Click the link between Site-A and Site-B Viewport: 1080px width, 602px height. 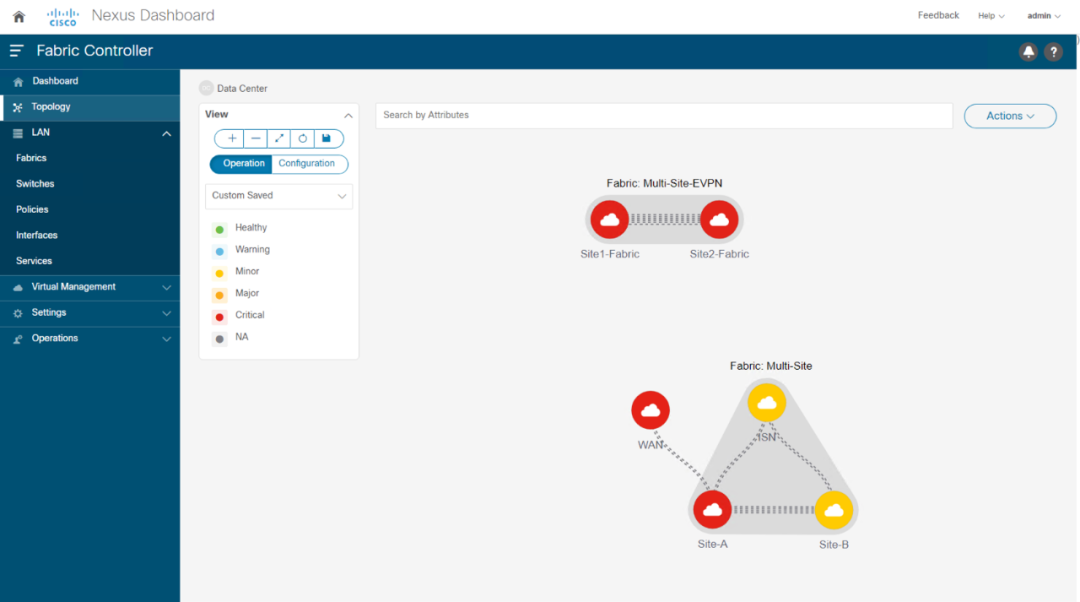773,510
